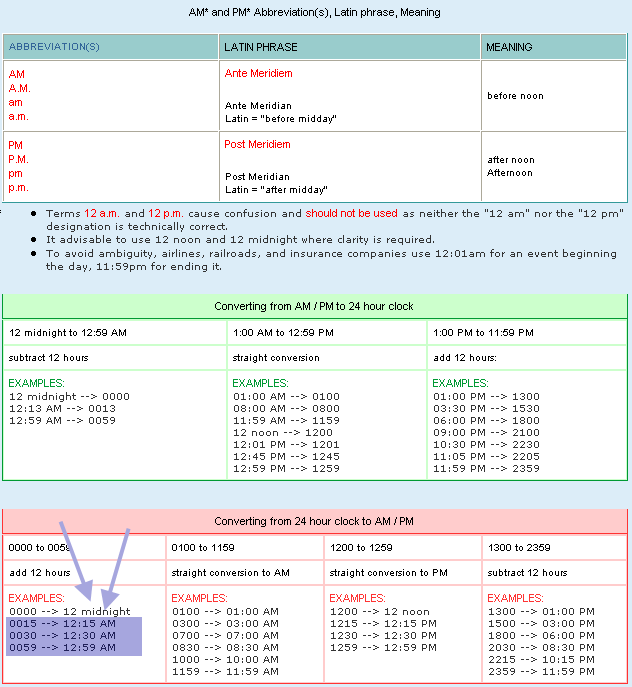Click the '12 midnight to 12:59 AM' cell
Screen dimensions: 632x687
pyautogui.click(x=114, y=333)
